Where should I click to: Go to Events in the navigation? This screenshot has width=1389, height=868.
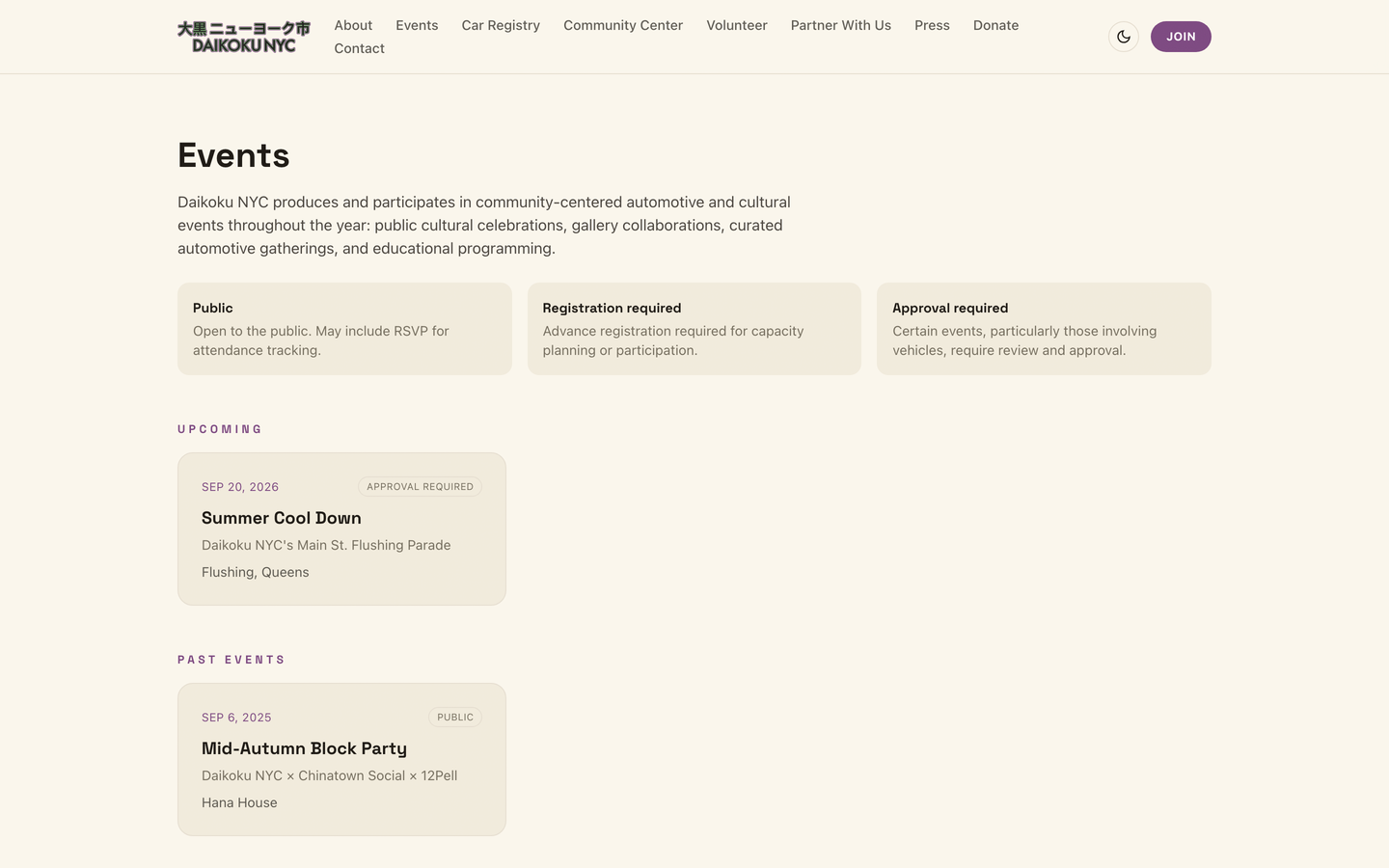(417, 25)
